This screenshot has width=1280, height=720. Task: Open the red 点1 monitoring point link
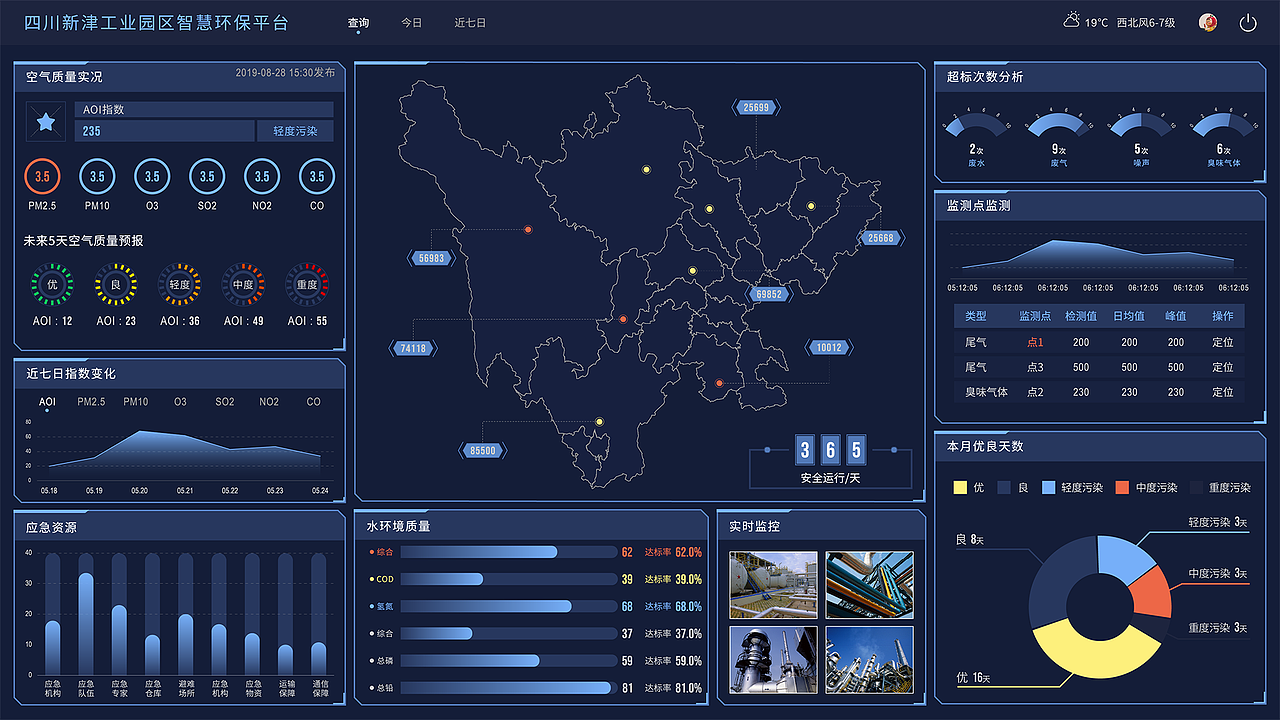pos(1035,342)
